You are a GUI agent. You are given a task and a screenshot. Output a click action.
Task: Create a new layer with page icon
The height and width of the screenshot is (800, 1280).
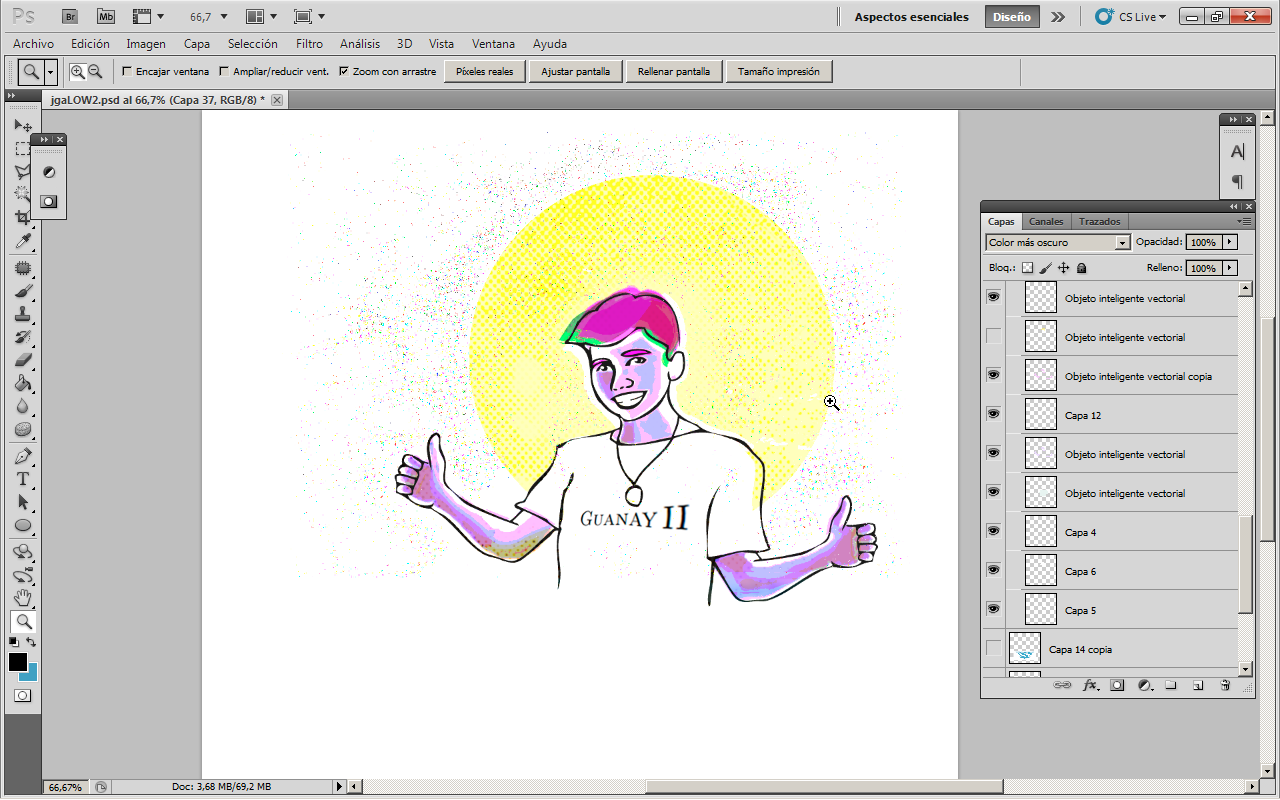pos(1197,685)
